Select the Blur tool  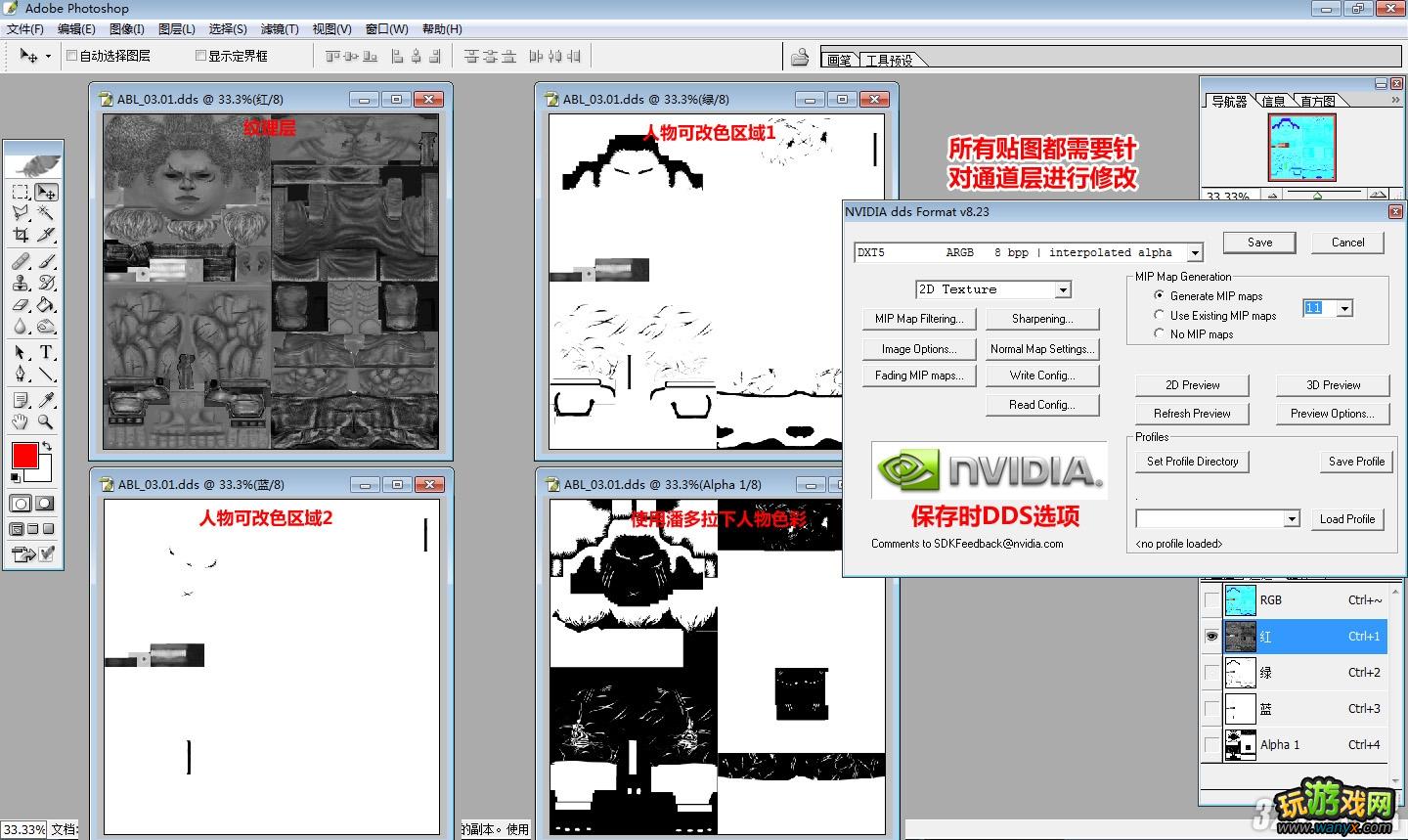pyautogui.click(x=21, y=327)
